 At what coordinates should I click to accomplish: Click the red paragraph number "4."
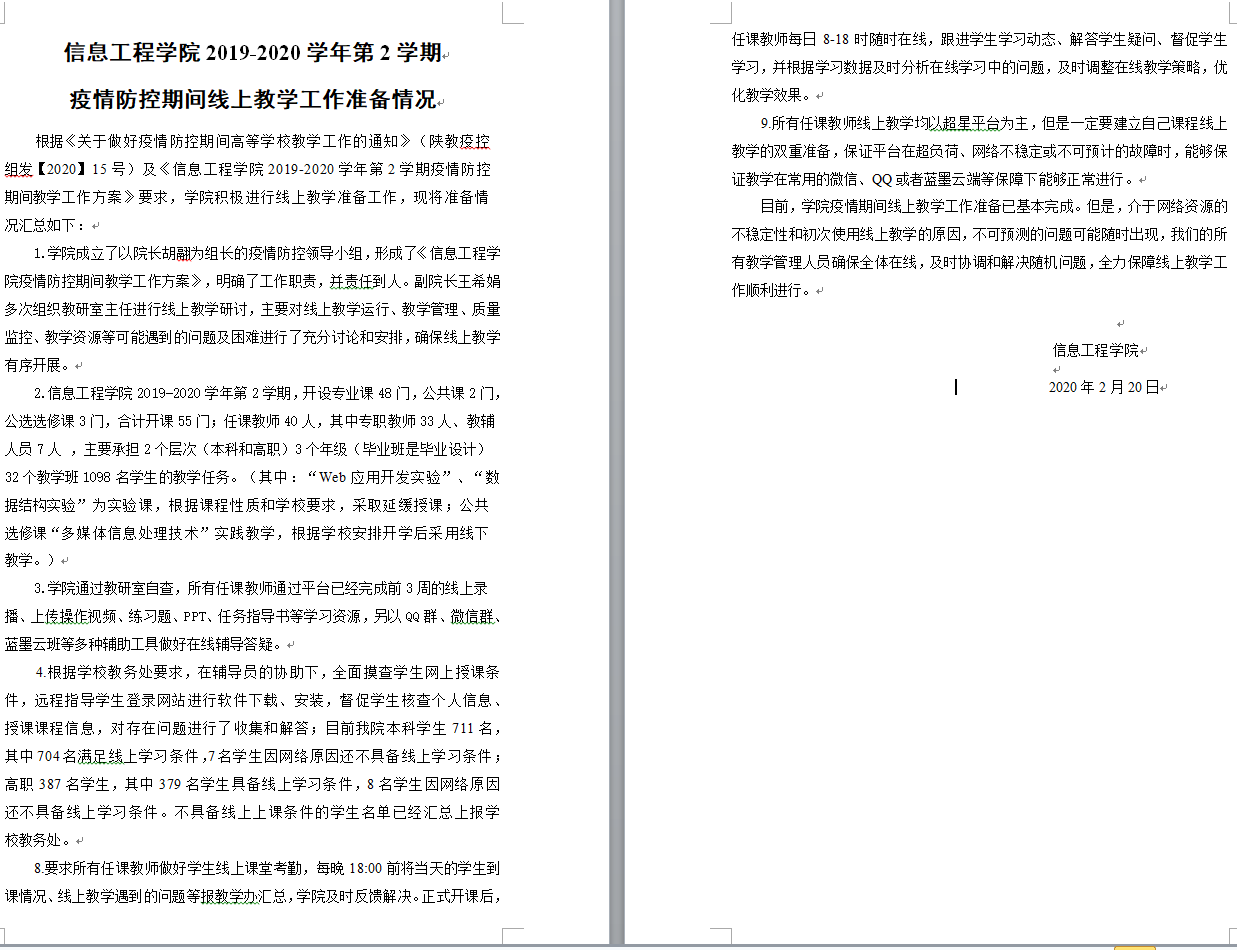[x=41, y=673]
